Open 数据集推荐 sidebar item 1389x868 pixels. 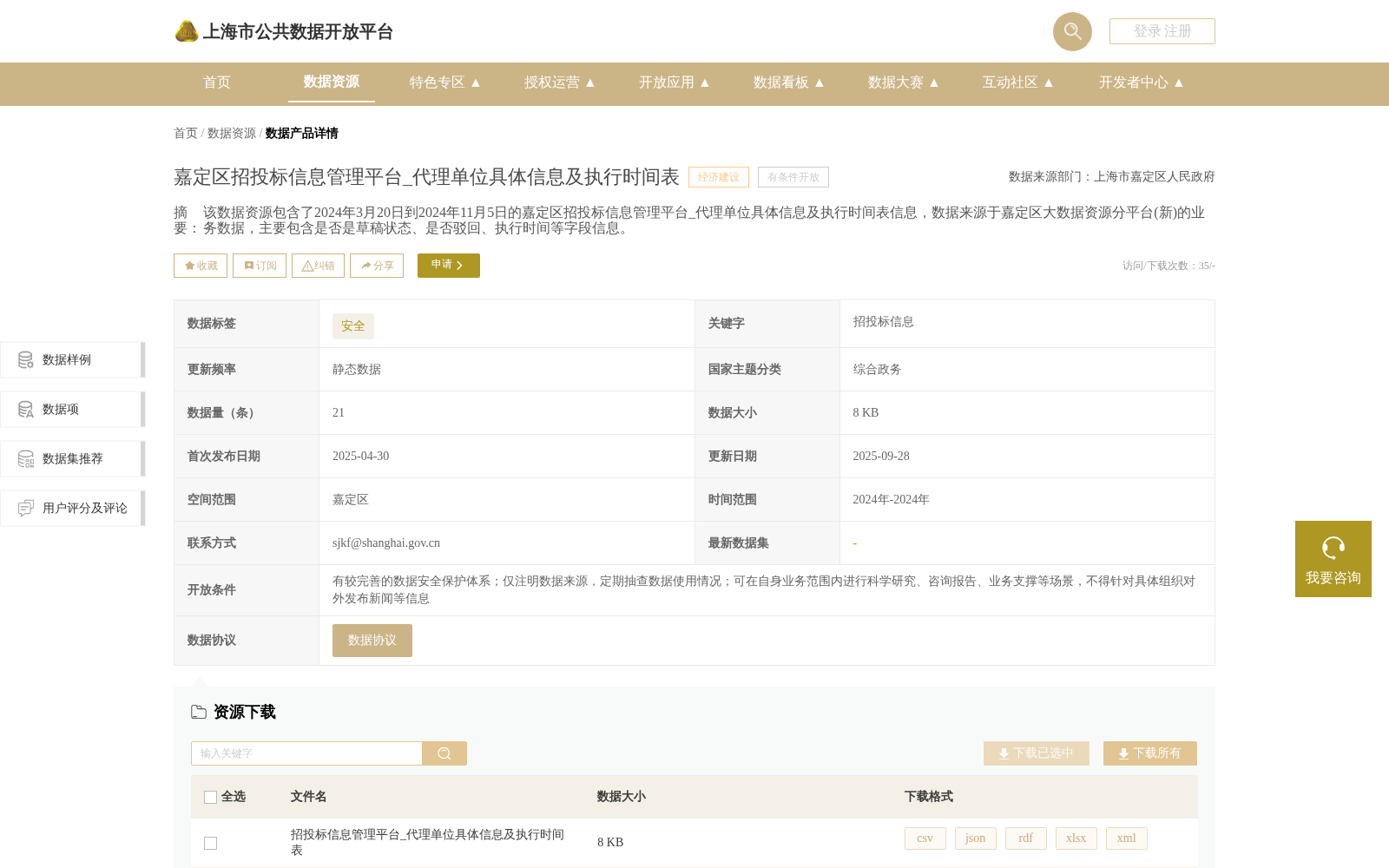(72, 458)
